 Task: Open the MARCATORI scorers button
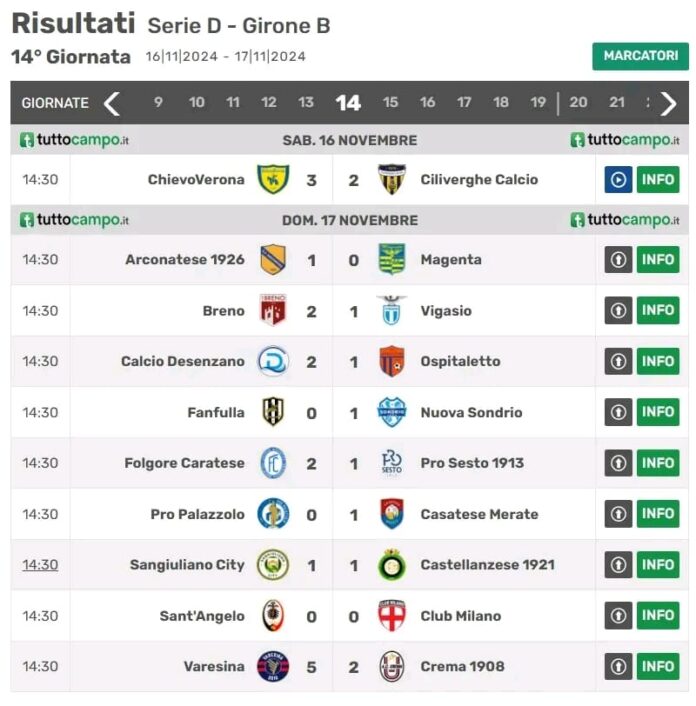(x=640, y=56)
